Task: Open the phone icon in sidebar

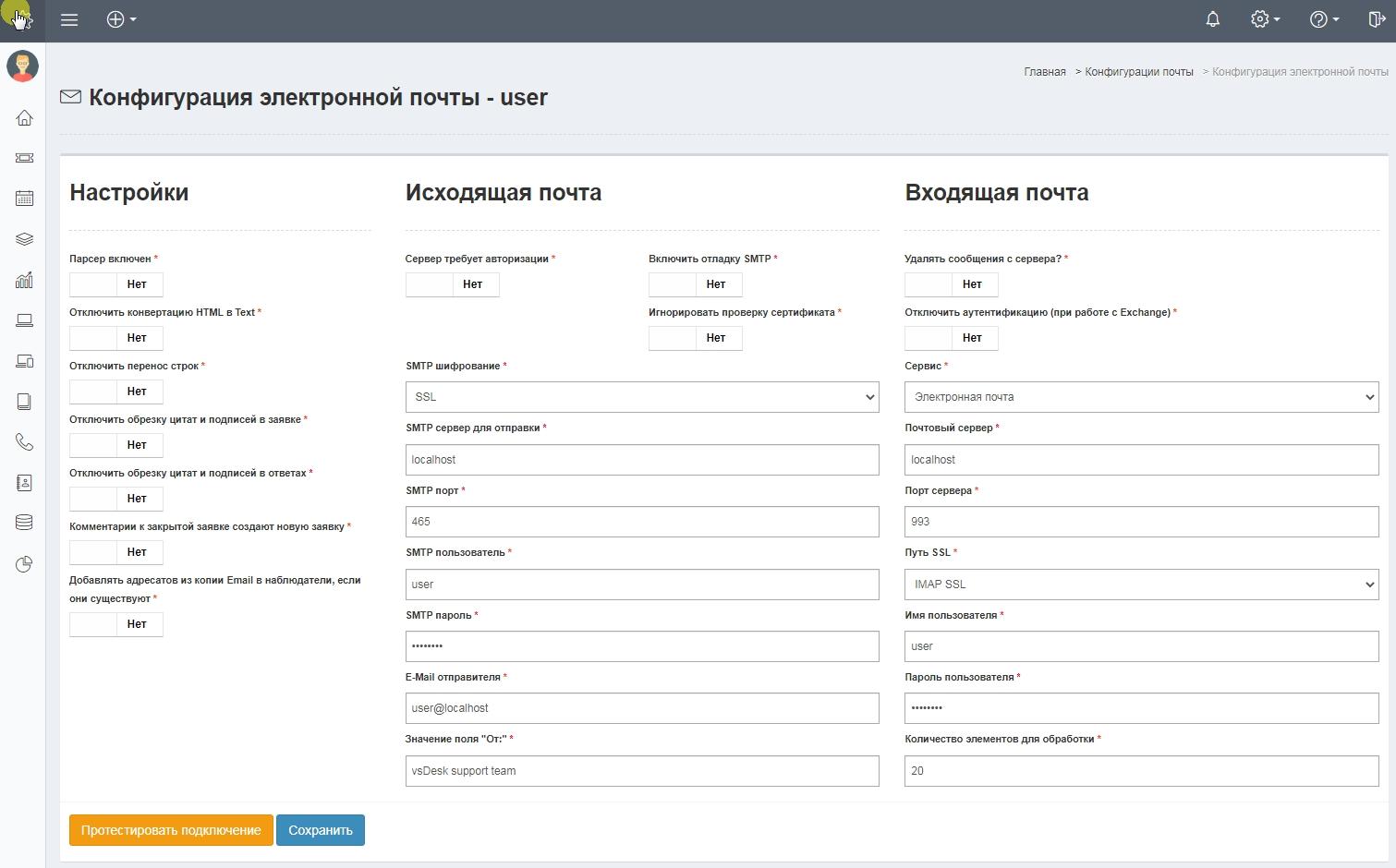Action: [x=24, y=442]
